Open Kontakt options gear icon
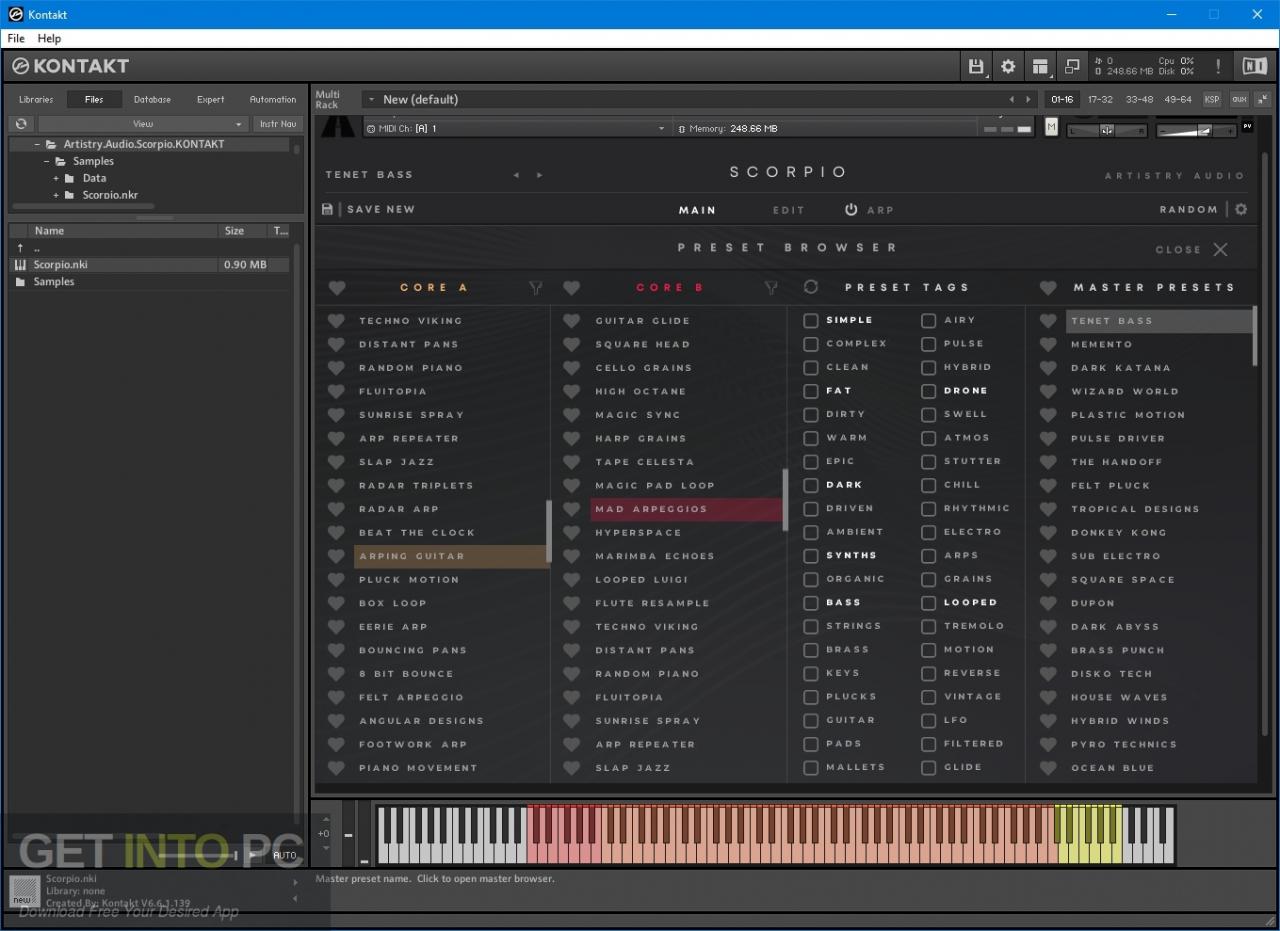The image size is (1280, 931). (1008, 67)
